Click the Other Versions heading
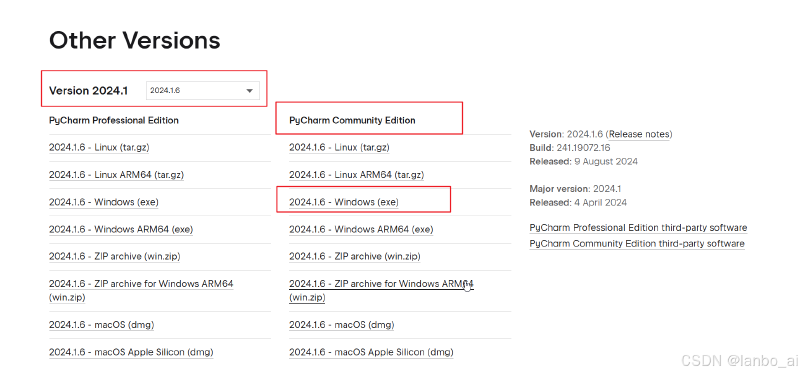This screenshot has width=800, height=374. [x=135, y=40]
